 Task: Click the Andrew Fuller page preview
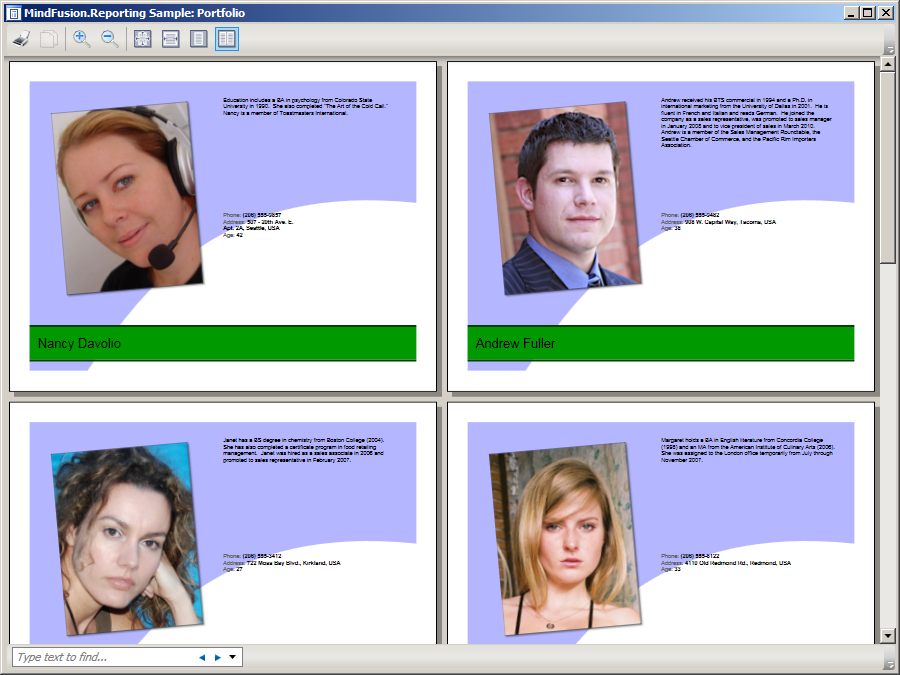pos(660,226)
